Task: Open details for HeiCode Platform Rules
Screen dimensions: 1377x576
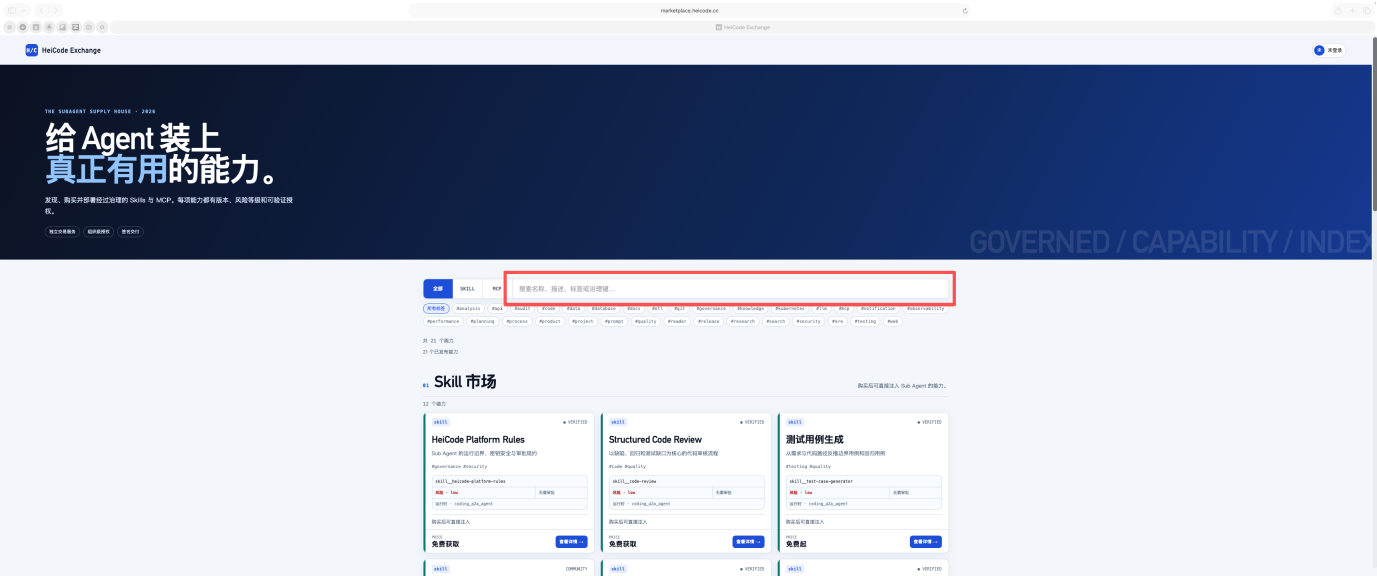Action: coord(572,542)
